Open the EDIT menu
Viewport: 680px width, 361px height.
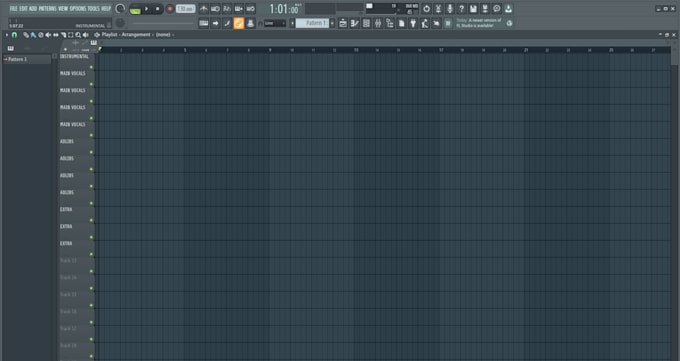(23, 8)
